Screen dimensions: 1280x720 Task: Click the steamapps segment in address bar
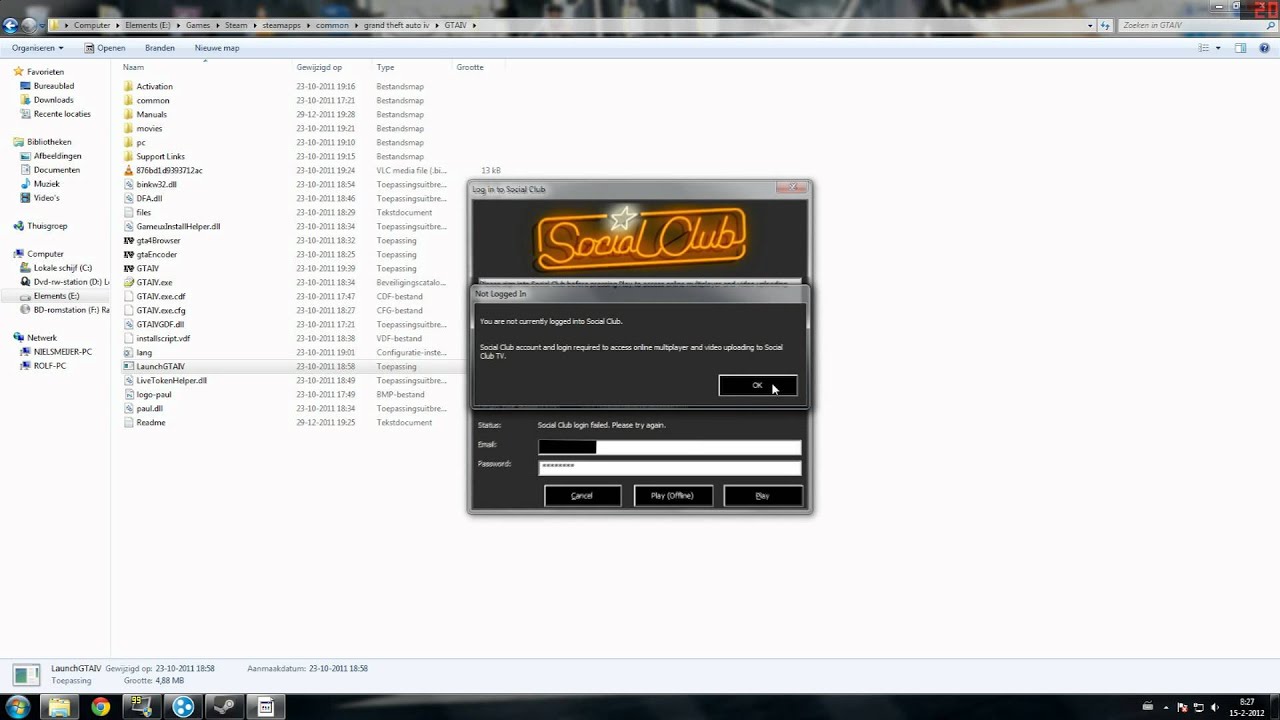click(281, 25)
